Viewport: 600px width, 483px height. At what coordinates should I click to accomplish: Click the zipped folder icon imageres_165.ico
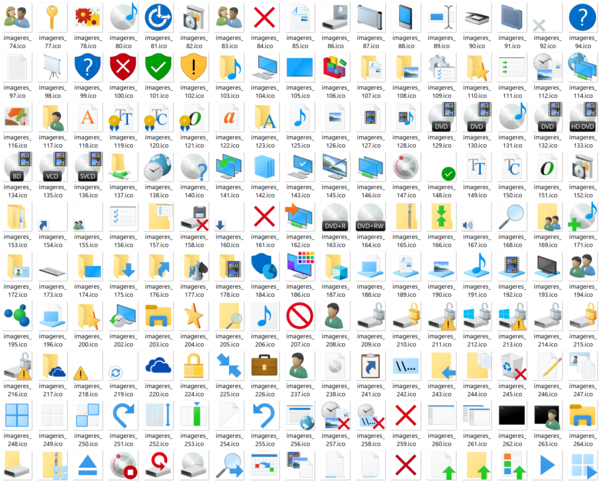(x=406, y=217)
